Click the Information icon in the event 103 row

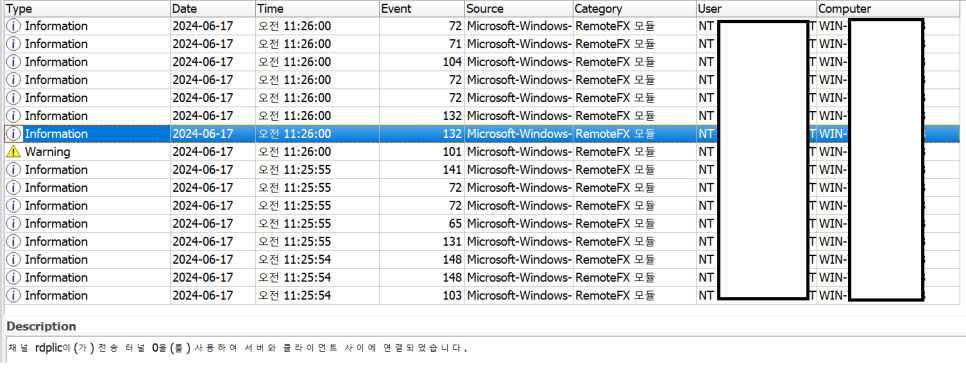(14, 295)
